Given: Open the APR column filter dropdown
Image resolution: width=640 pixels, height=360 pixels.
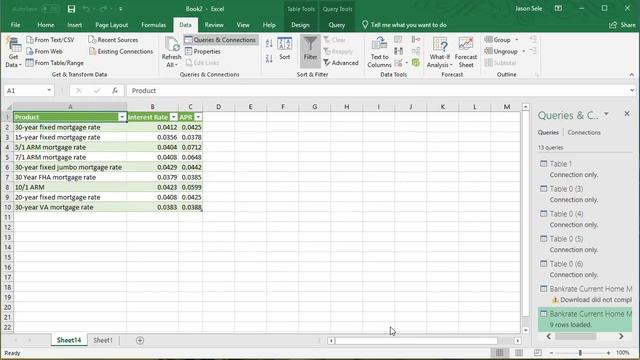Looking at the screenshot, I should point(198,117).
